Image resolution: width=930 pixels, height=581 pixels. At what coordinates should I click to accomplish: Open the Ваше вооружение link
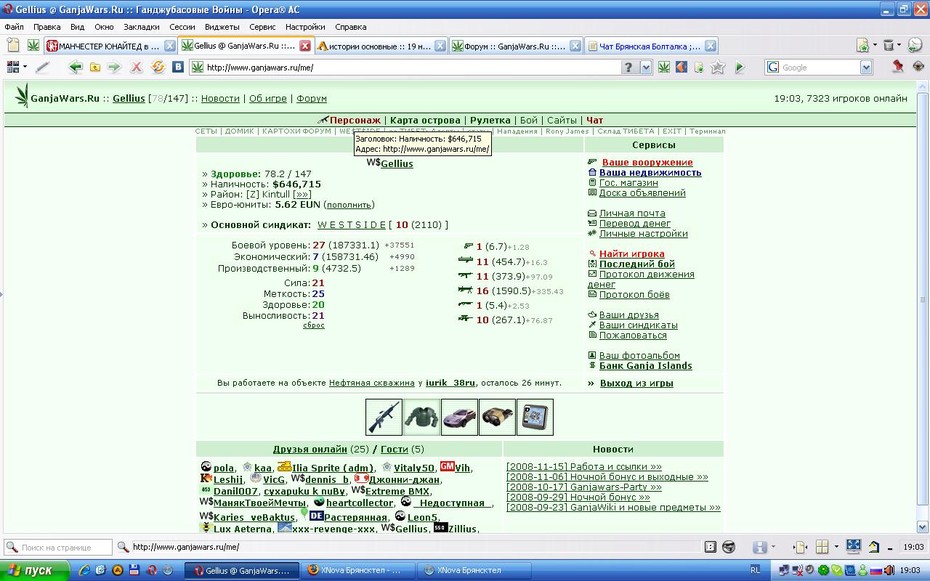[647, 162]
